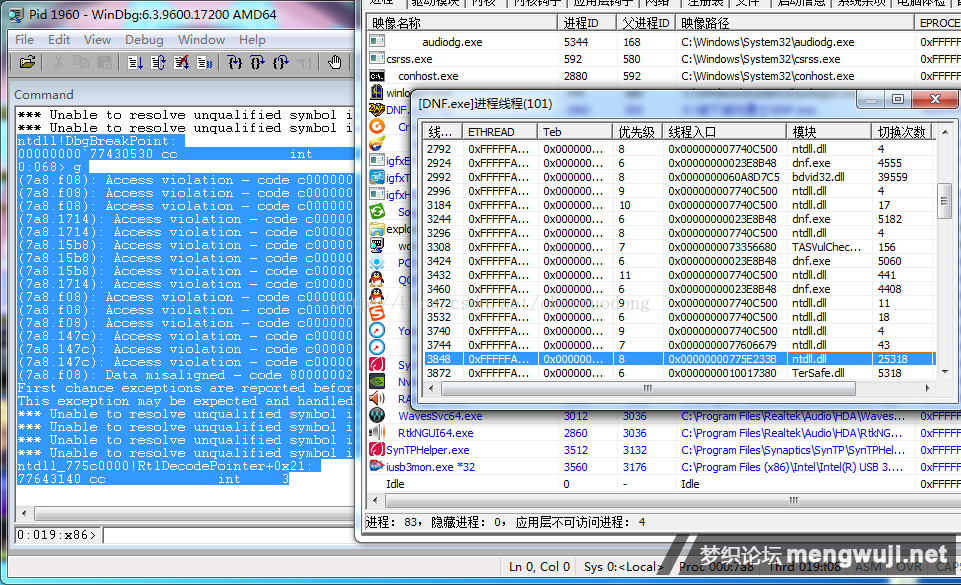Image resolution: width=961 pixels, height=585 pixels.
Task: Sort by the 进程ID column header
Action: coord(587,23)
